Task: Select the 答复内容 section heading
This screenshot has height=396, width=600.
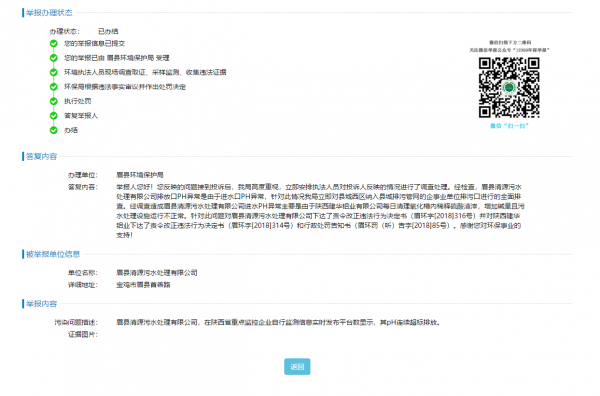Action: [41, 156]
